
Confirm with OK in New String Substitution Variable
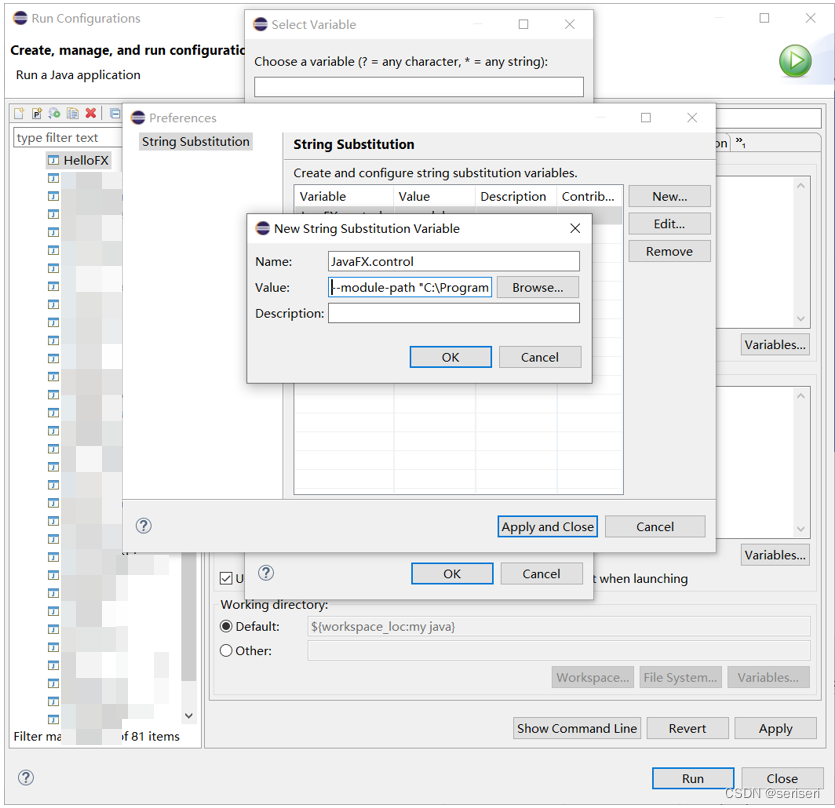[451, 357]
